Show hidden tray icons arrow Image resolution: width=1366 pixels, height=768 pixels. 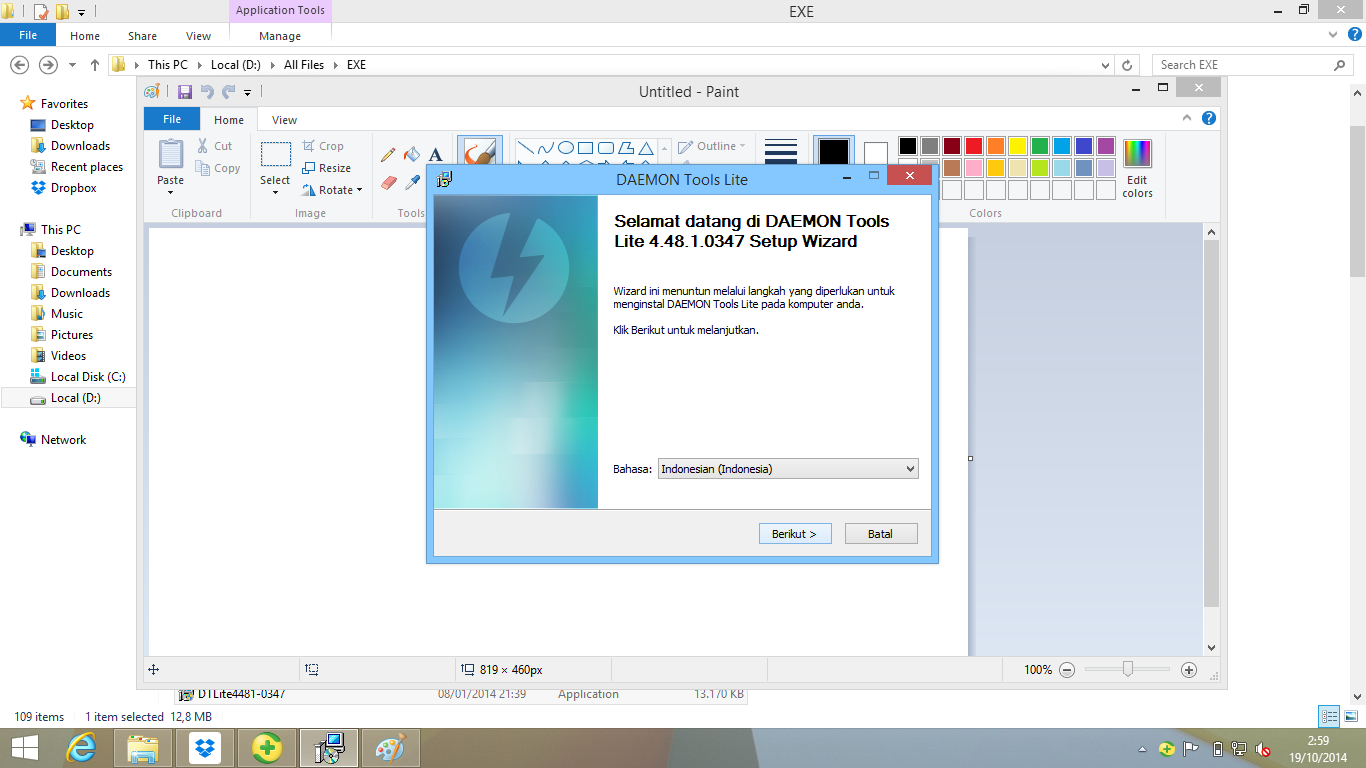(1143, 749)
